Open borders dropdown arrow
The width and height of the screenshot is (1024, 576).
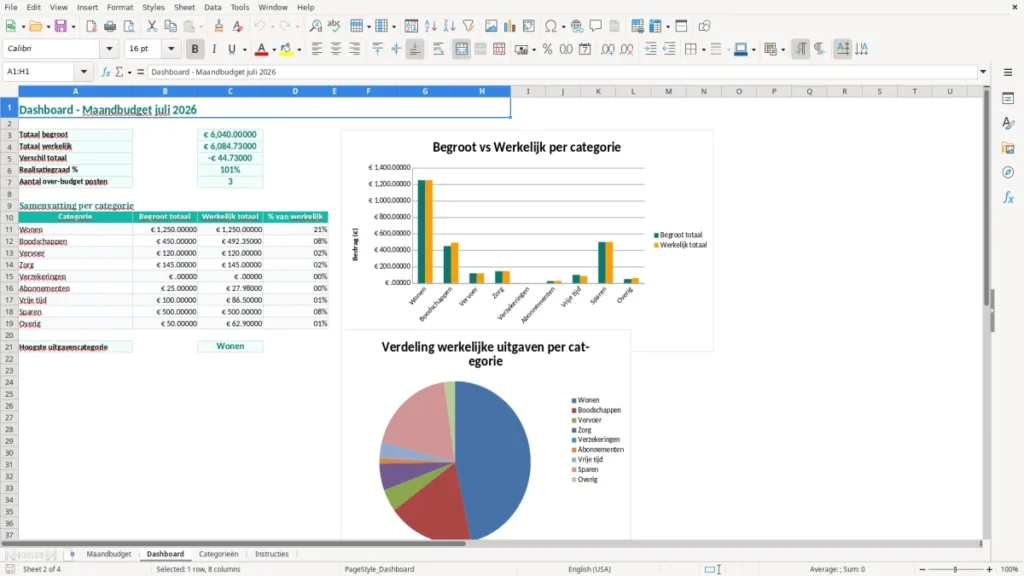[x=703, y=50]
